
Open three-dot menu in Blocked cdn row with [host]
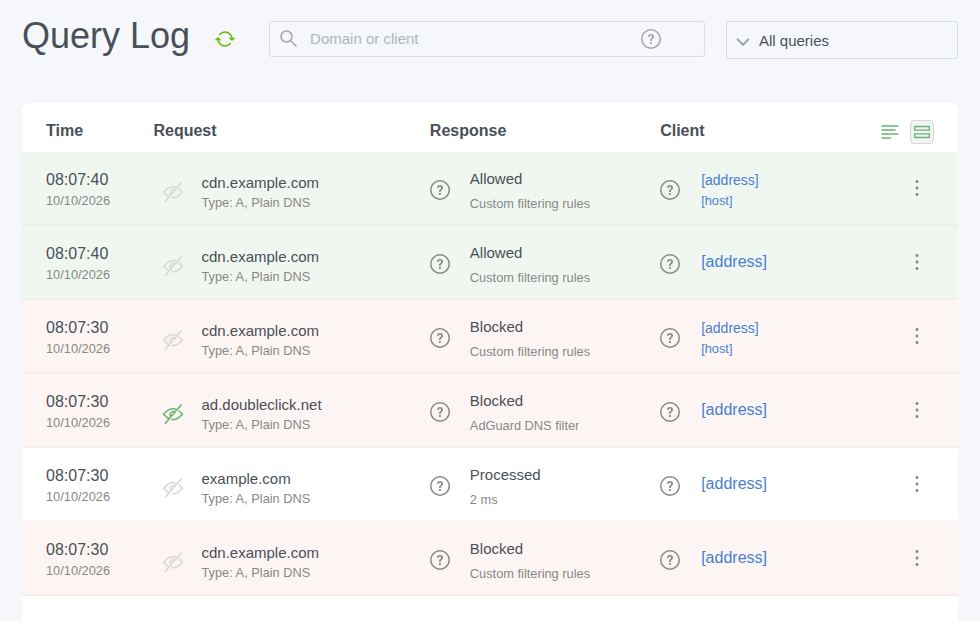(917, 335)
